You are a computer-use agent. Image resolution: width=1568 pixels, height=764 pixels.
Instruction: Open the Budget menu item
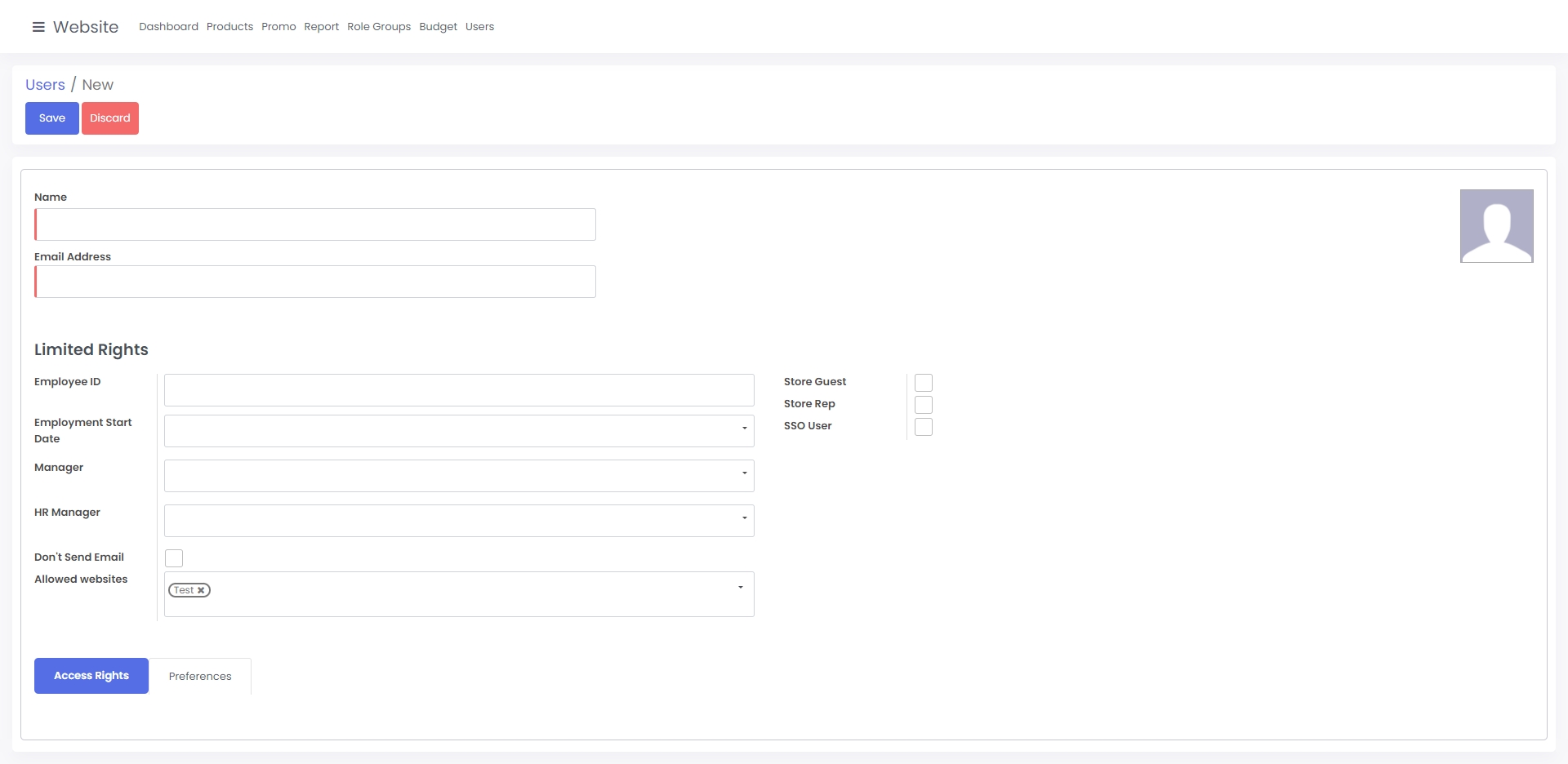(x=438, y=27)
